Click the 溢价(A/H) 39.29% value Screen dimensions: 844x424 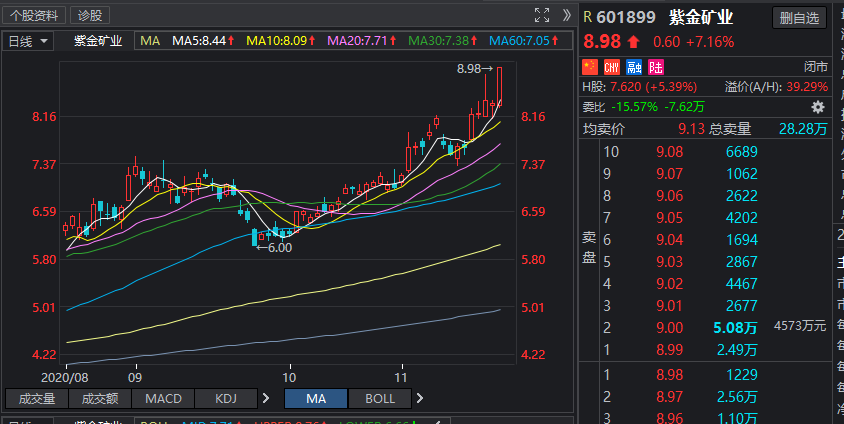pyautogui.click(x=807, y=87)
